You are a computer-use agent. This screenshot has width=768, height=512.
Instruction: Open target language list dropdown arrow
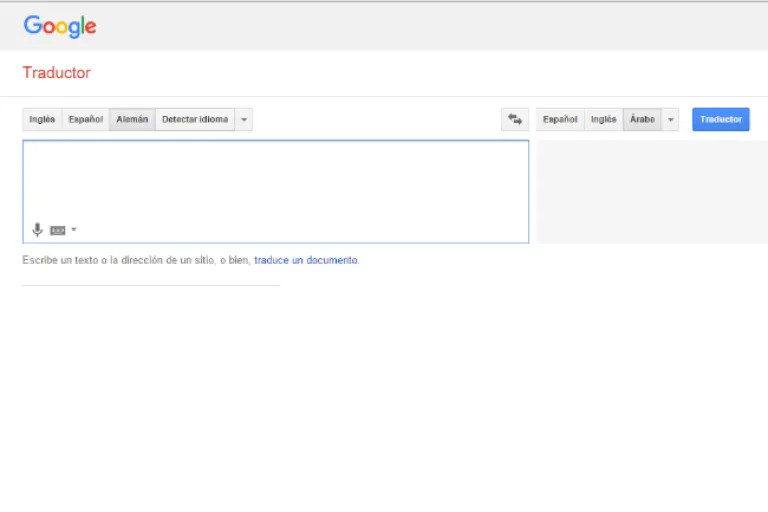(x=671, y=119)
